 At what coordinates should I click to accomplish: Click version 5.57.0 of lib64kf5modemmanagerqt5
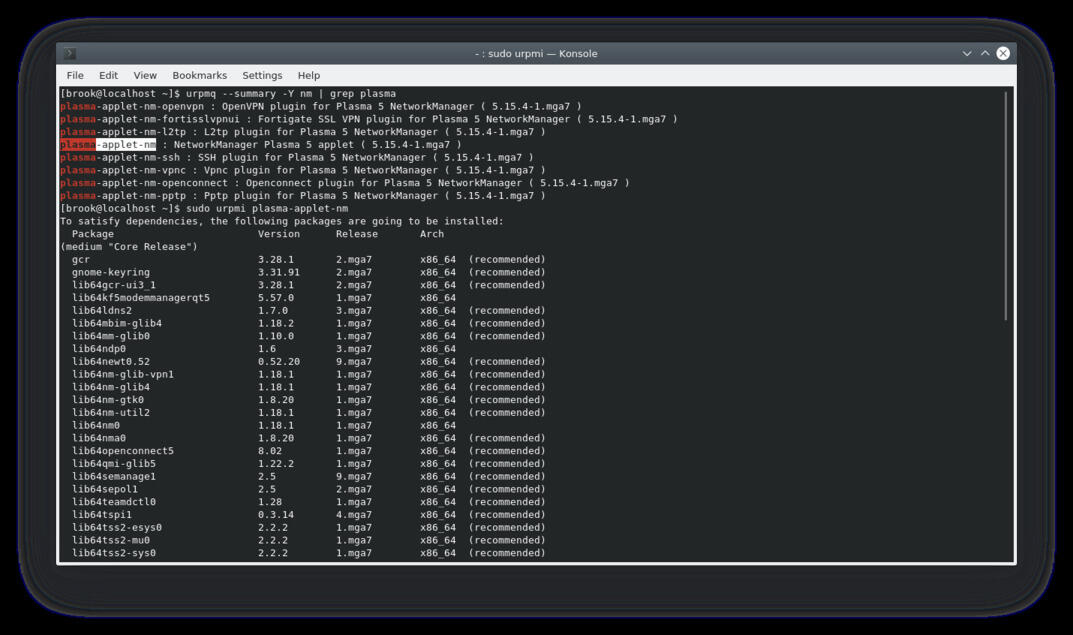[276, 298]
